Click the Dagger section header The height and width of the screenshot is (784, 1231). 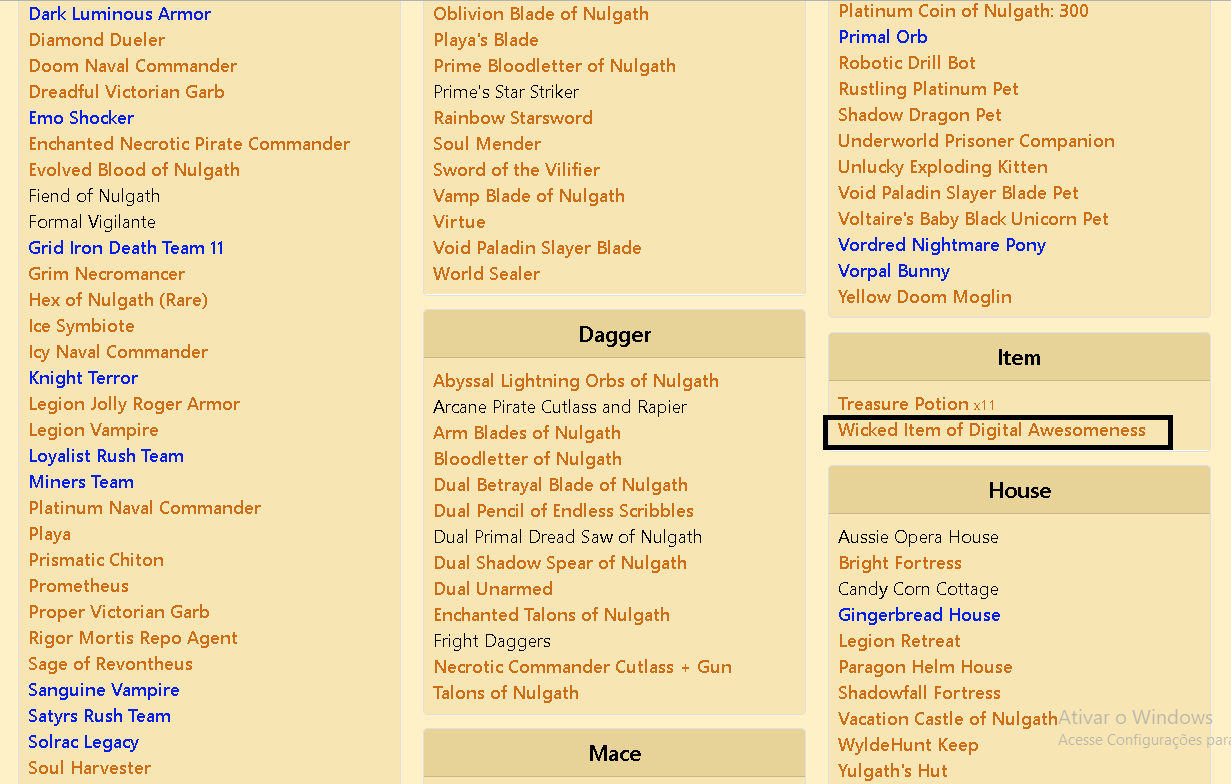click(613, 334)
